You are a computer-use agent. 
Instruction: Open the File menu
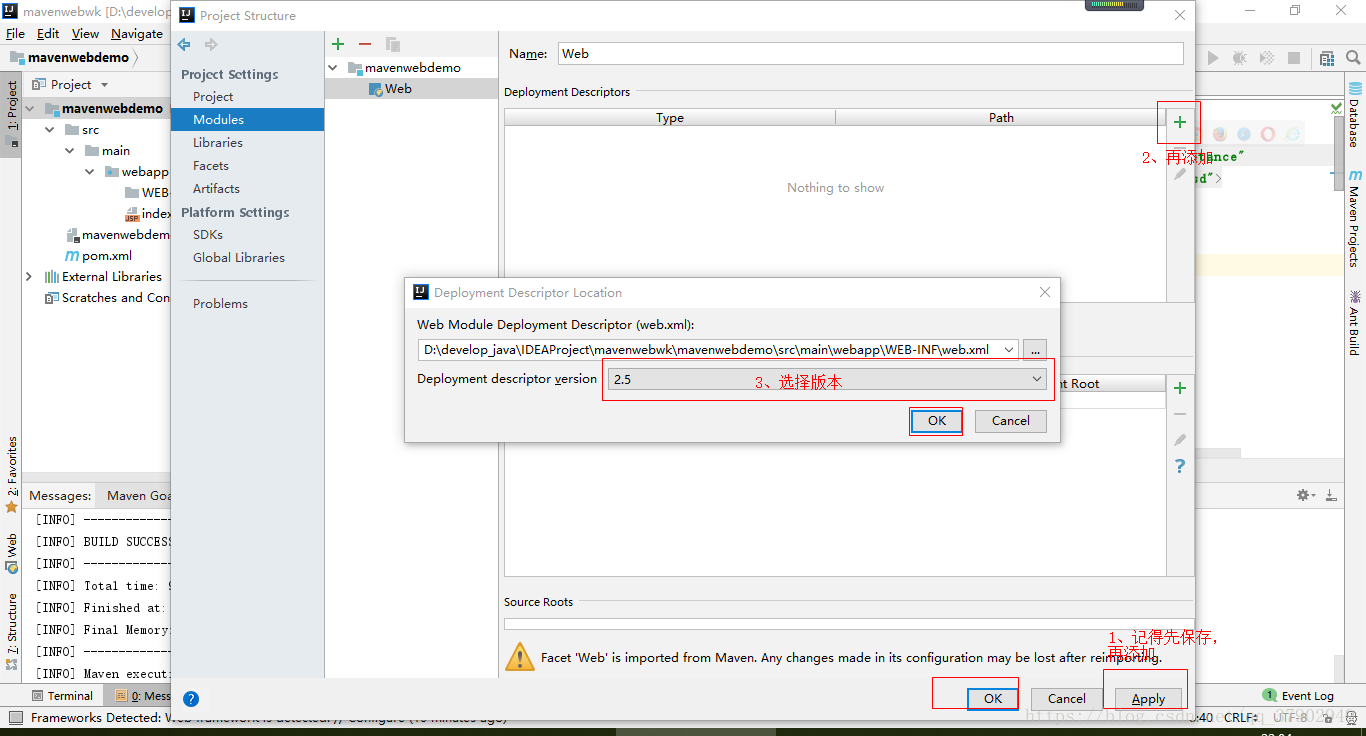coord(15,33)
